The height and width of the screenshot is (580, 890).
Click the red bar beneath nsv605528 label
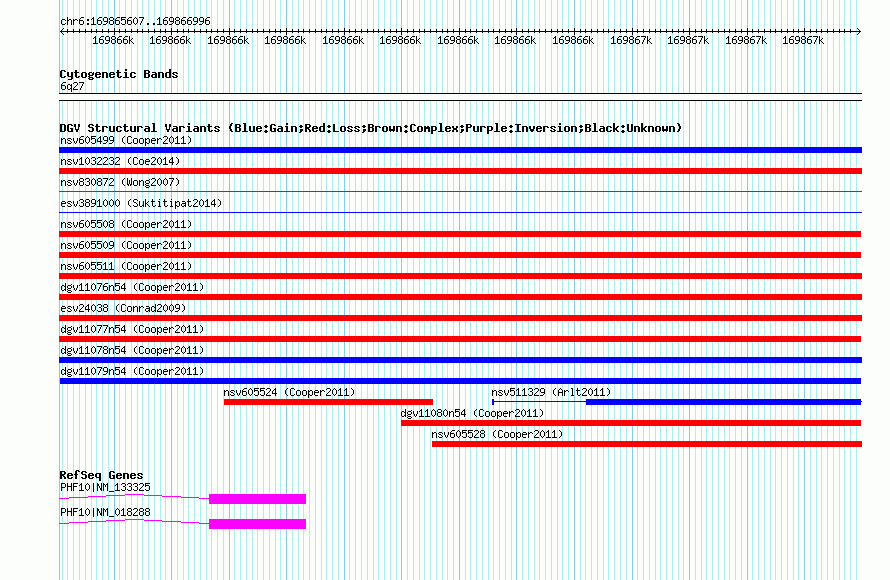[x=646, y=444]
